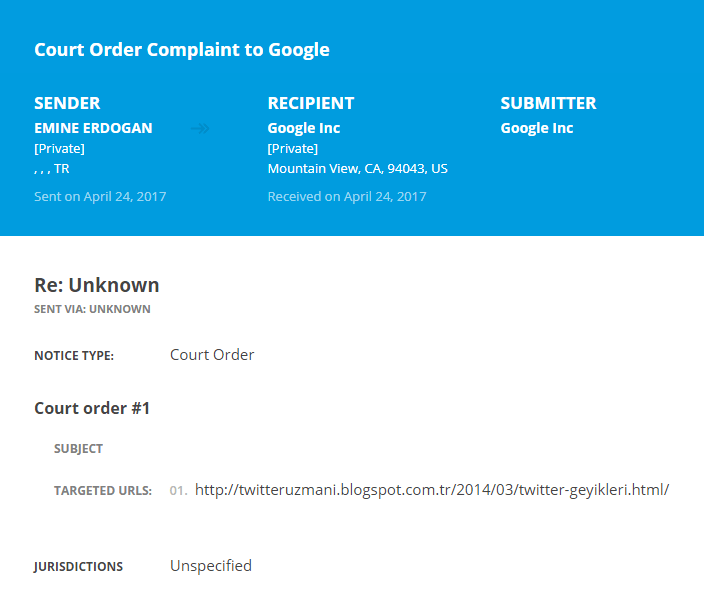
Task: Click the arrow icon between sender and recipient
Action: click(x=200, y=129)
